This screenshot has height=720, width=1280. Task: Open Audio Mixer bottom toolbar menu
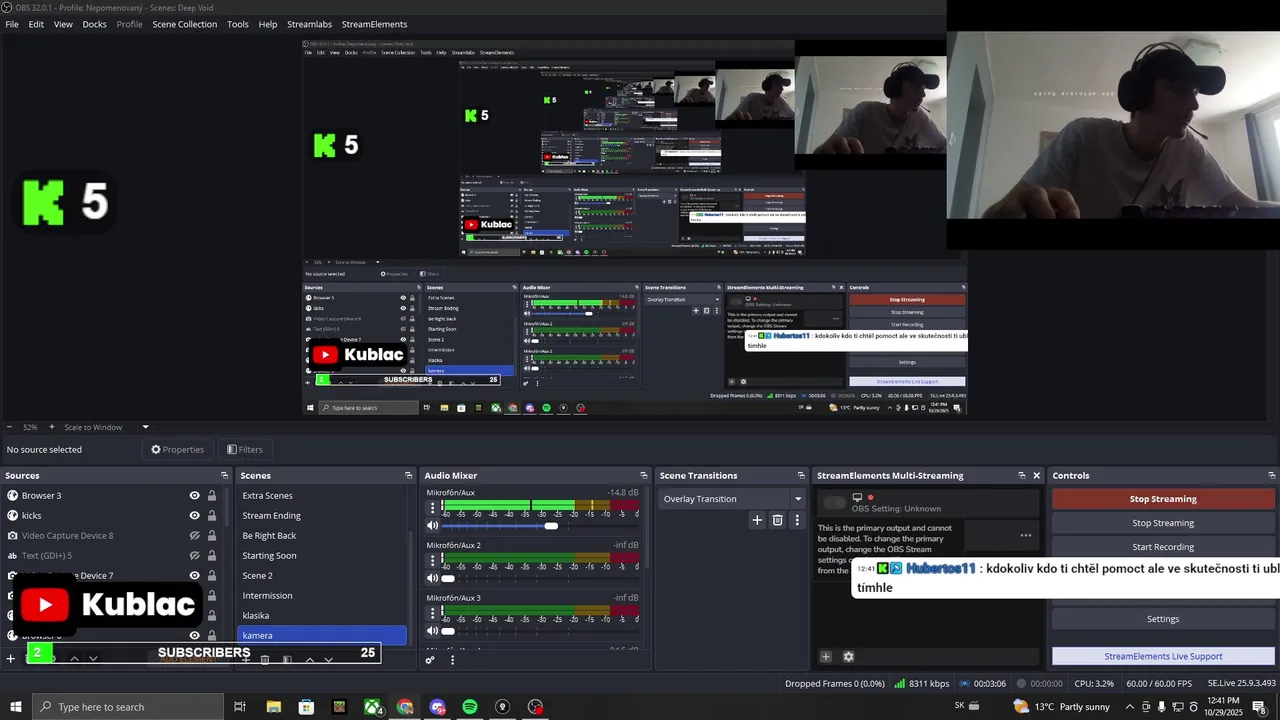click(x=452, y=659)
